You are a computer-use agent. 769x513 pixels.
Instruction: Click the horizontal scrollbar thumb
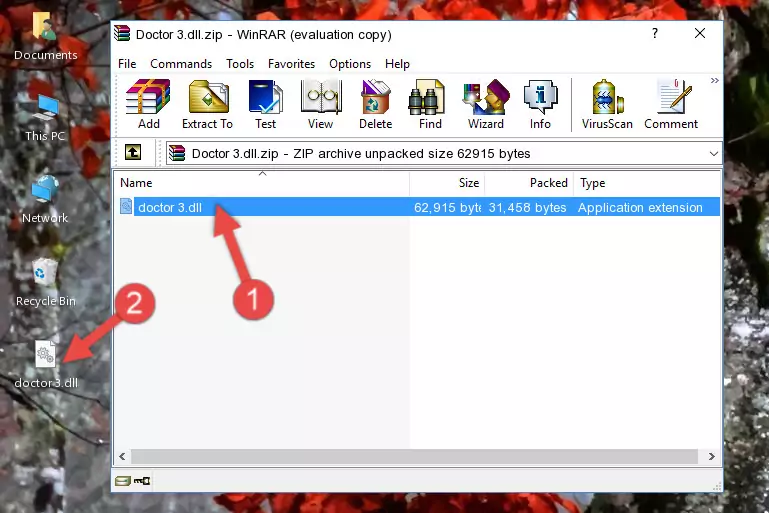point(414,457)
